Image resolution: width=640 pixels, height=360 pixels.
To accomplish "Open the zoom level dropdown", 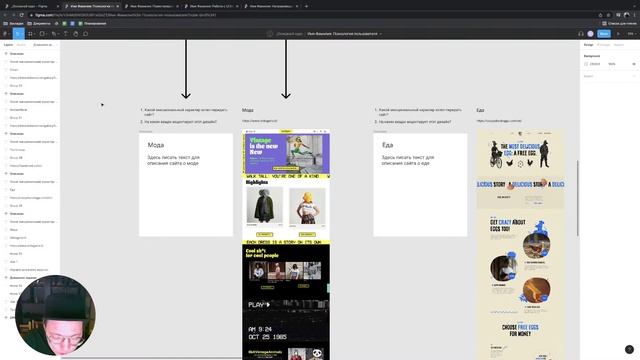I will click(631, 34).
